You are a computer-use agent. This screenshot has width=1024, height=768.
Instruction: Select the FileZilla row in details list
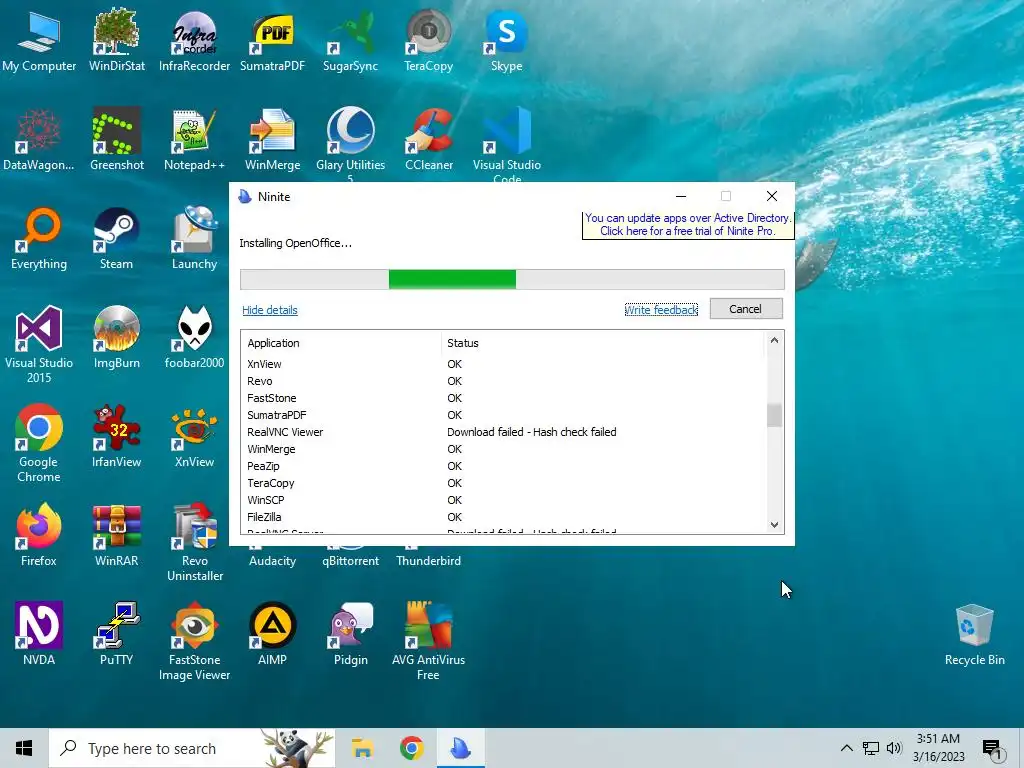point(503,517)
